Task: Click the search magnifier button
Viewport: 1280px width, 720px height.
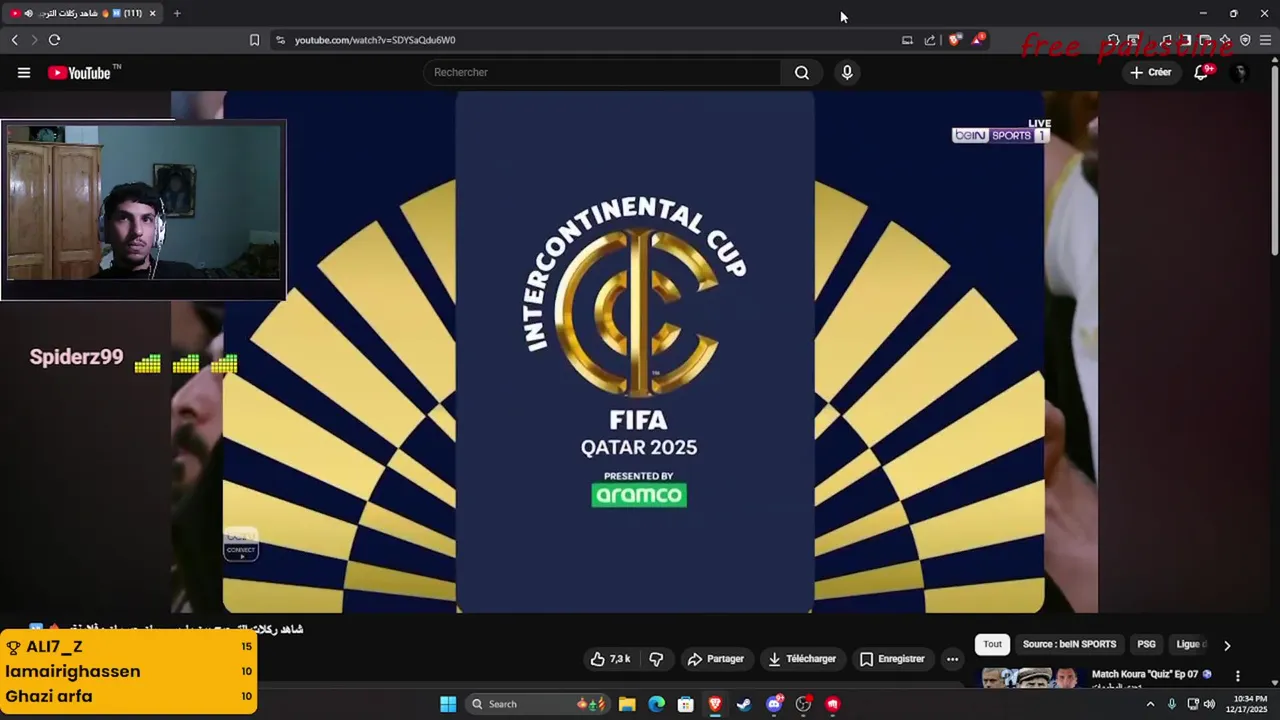Action: pos(802,72)
